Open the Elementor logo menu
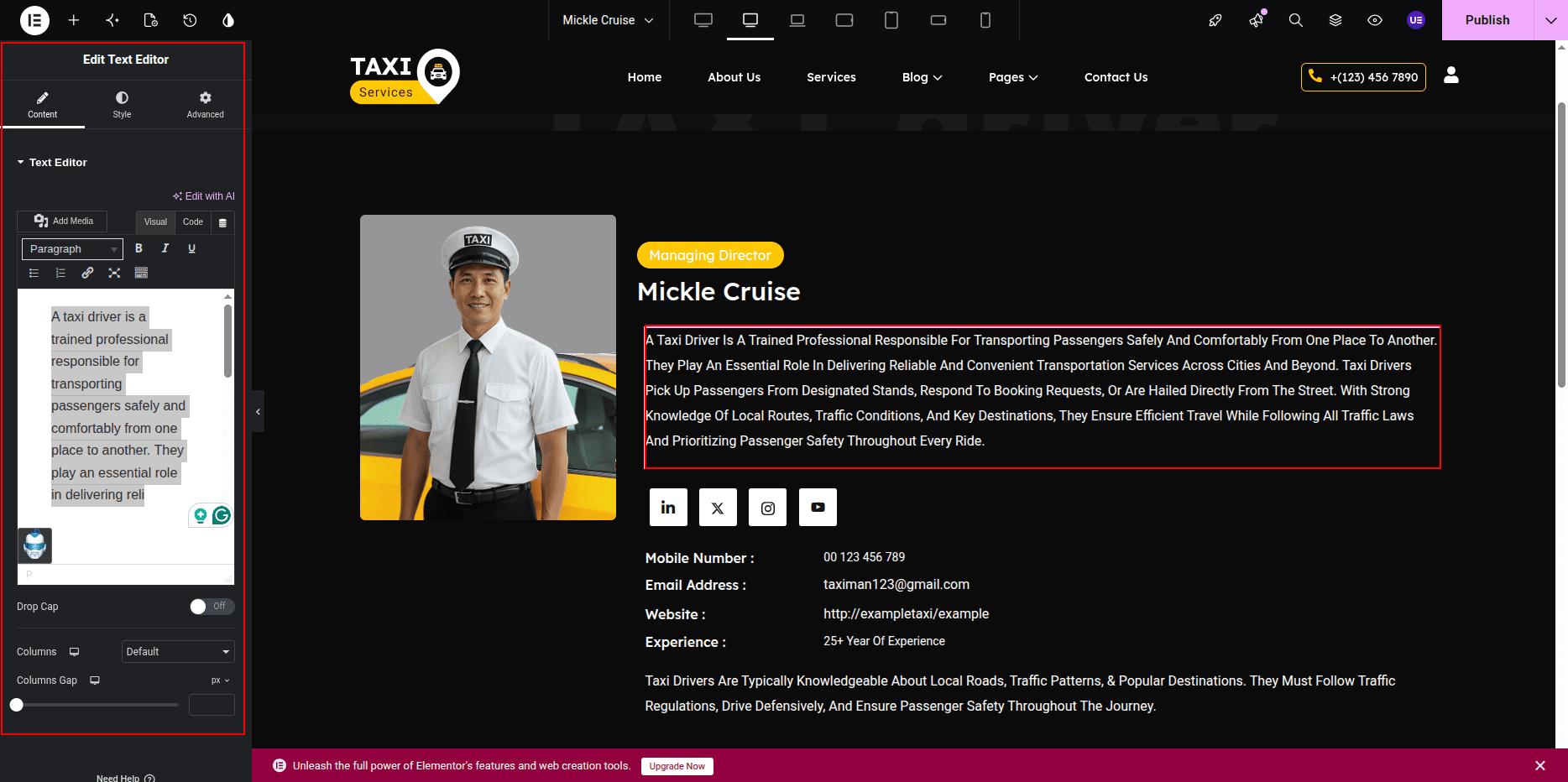The width and height of the screenshot is (1568, 782). point(34,20)
